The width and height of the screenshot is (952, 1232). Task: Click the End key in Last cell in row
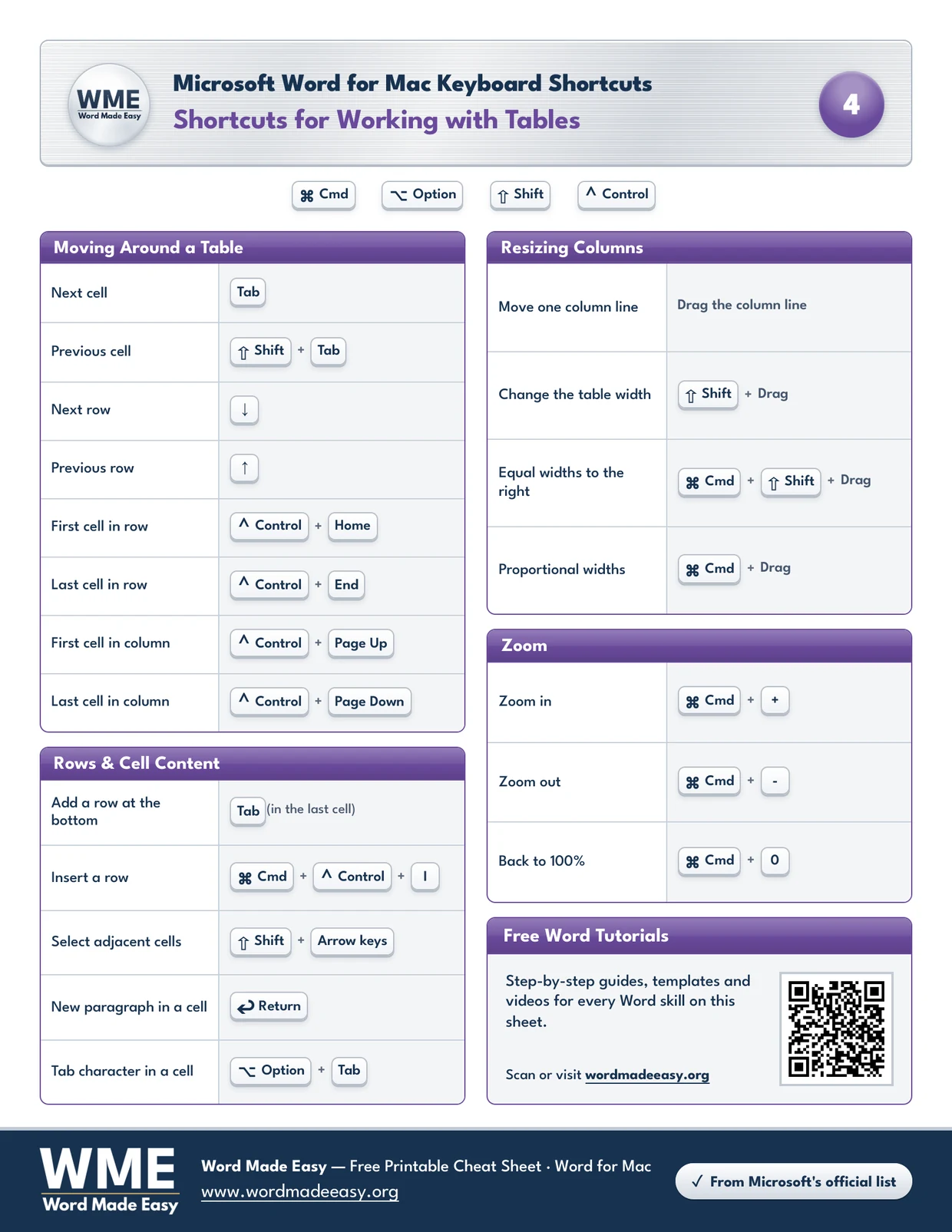point(346,585)
